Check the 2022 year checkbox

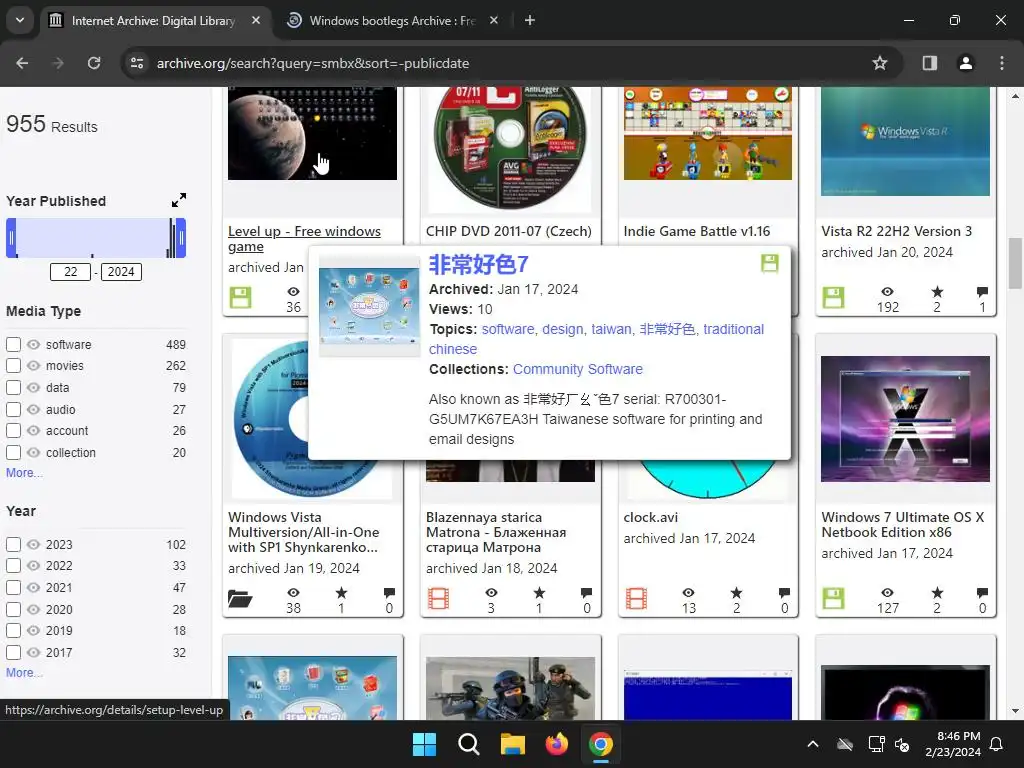coord(13,566)
